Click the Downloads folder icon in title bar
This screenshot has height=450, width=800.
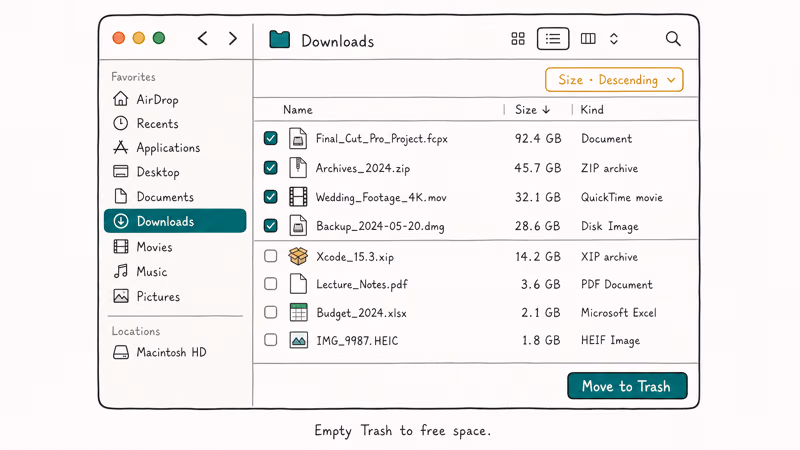click(280, 39)
